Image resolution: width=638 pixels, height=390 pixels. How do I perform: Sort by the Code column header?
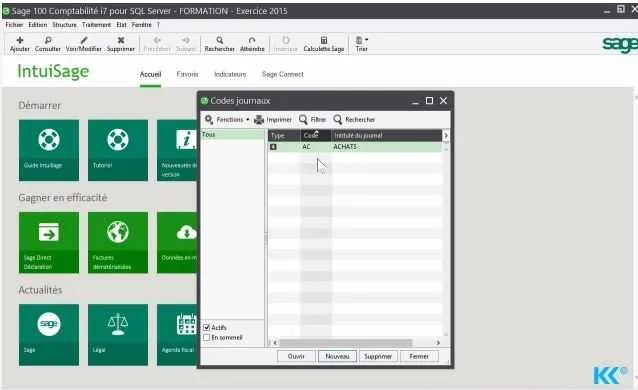click(316, 136)
